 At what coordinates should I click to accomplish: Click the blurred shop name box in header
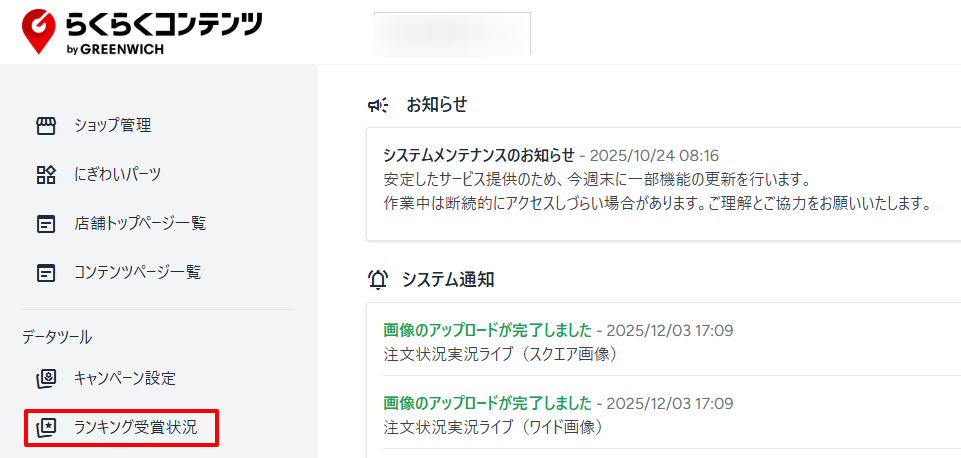[x=452, y=33]
